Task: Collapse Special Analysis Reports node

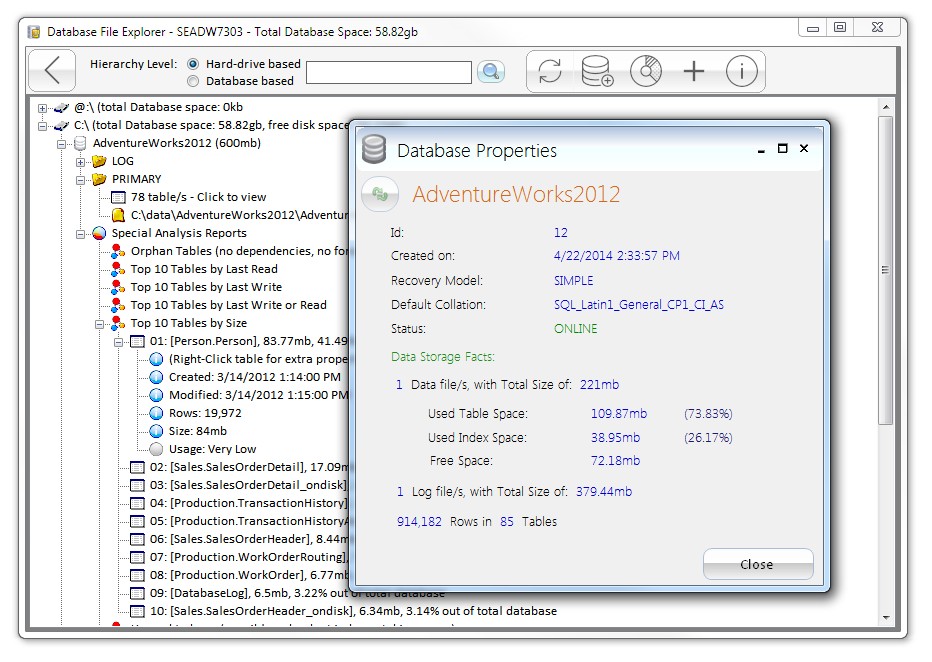Action: point(80,234)
